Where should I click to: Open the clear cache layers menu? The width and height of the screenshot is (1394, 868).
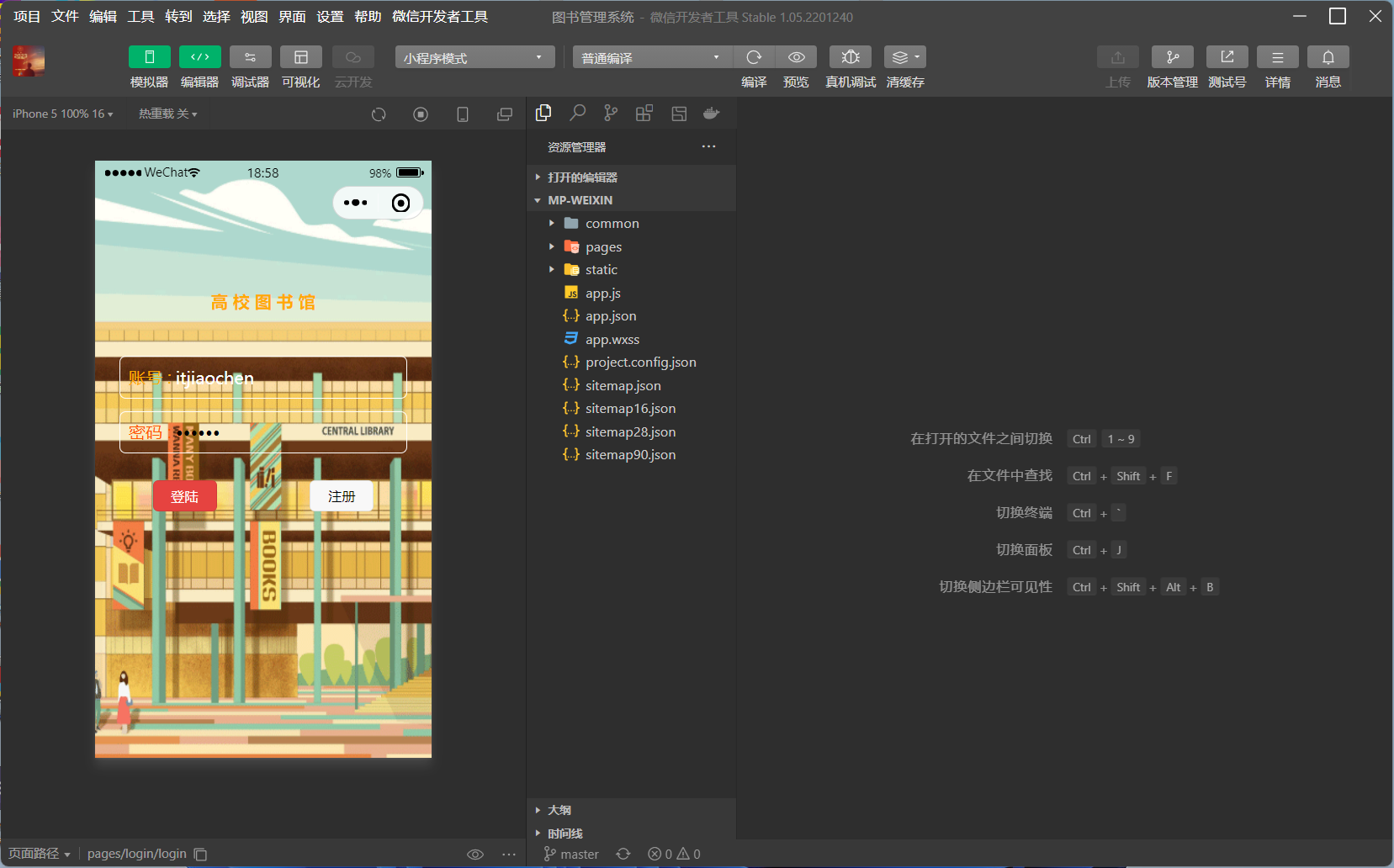pos(905,57)
